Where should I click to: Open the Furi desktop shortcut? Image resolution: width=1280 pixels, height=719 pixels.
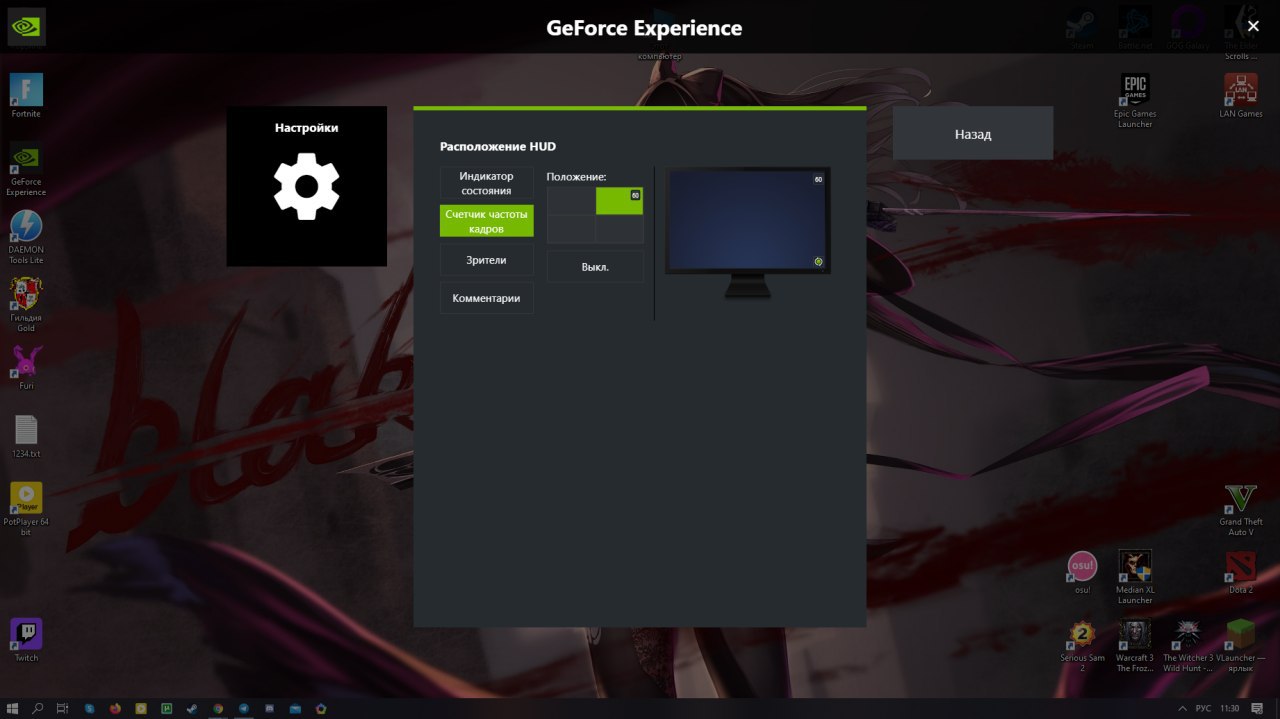[x=26, y=367]
